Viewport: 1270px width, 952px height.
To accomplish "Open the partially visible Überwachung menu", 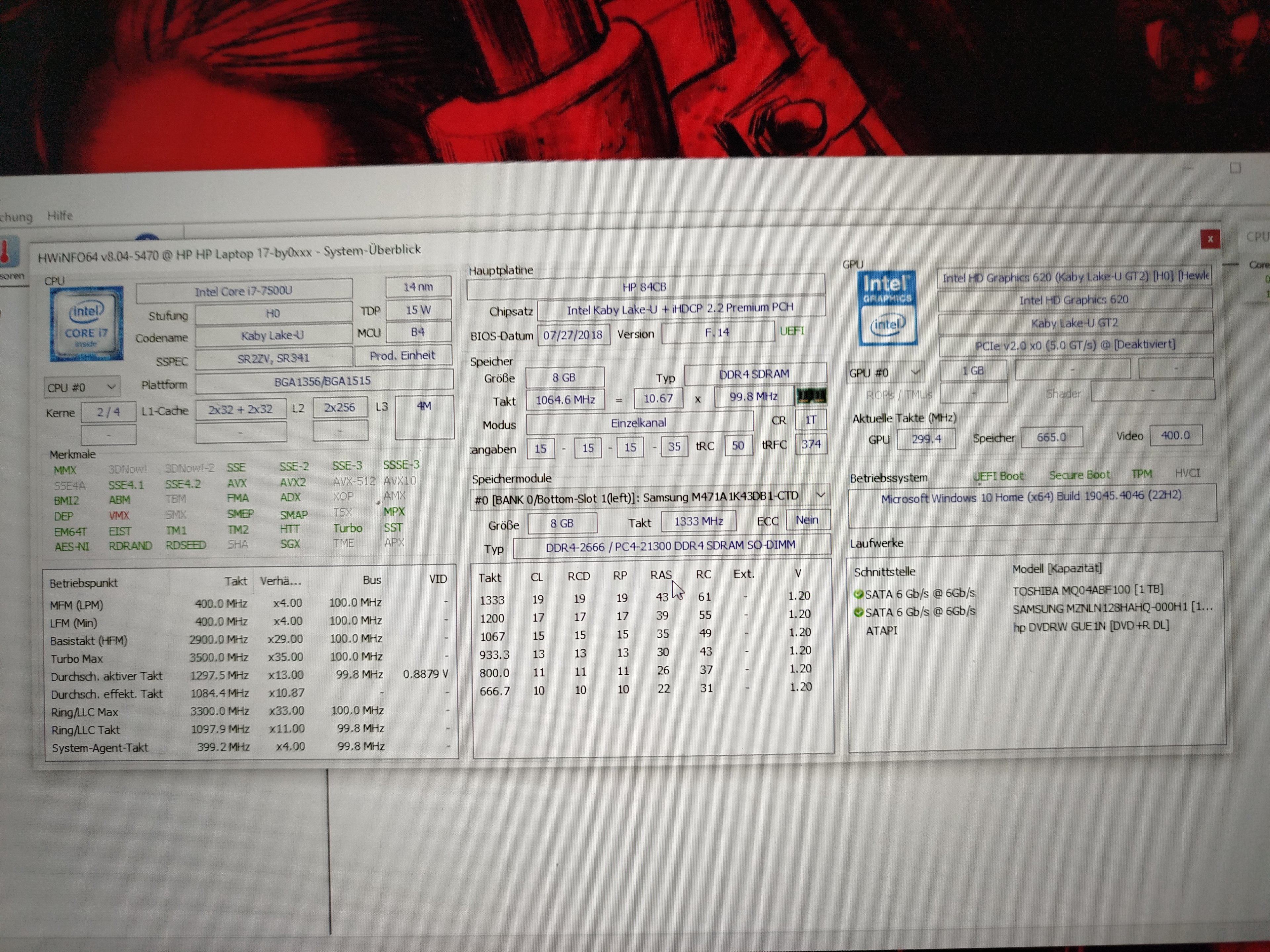I will pyautogui.click(x=16, y=217).
